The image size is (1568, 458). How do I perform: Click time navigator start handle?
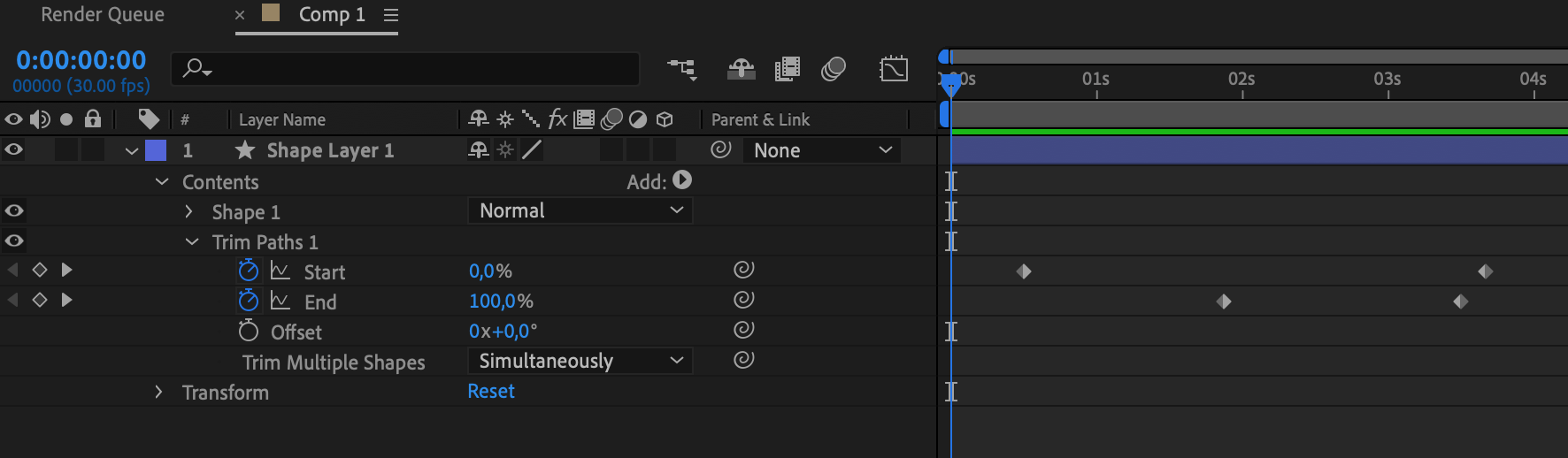coord(944,57)
